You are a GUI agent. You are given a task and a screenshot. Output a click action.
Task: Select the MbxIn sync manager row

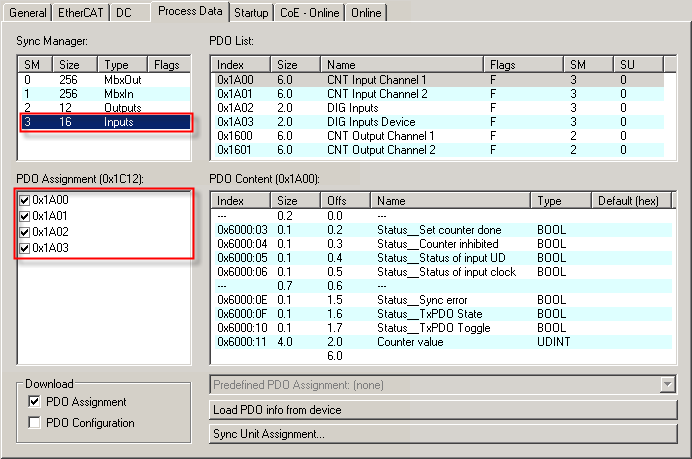[105, 94]
